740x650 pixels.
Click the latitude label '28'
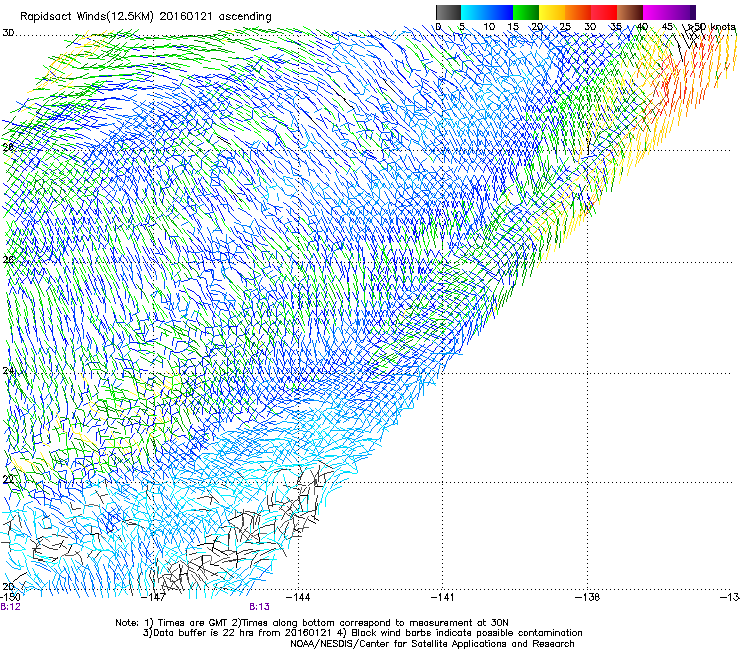[8, 147]
